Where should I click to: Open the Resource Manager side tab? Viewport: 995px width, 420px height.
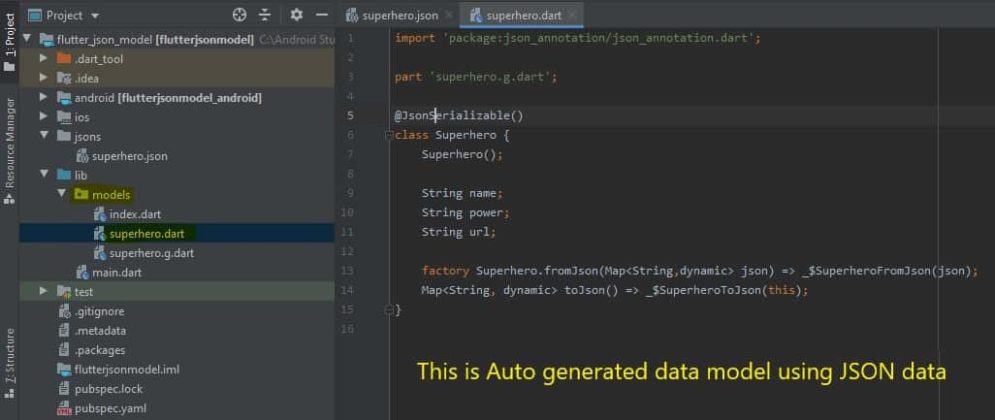pos(10,150)
